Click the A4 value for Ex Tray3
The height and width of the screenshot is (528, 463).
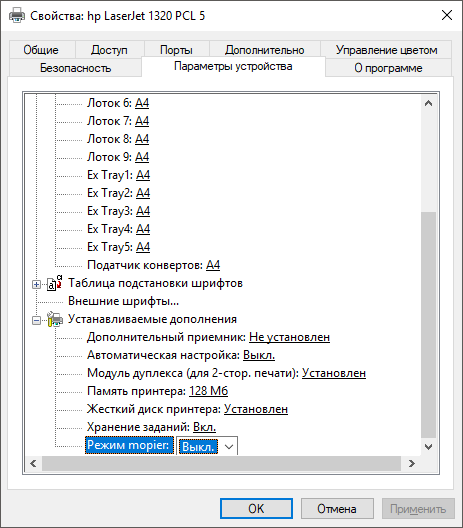coord(143,211)
